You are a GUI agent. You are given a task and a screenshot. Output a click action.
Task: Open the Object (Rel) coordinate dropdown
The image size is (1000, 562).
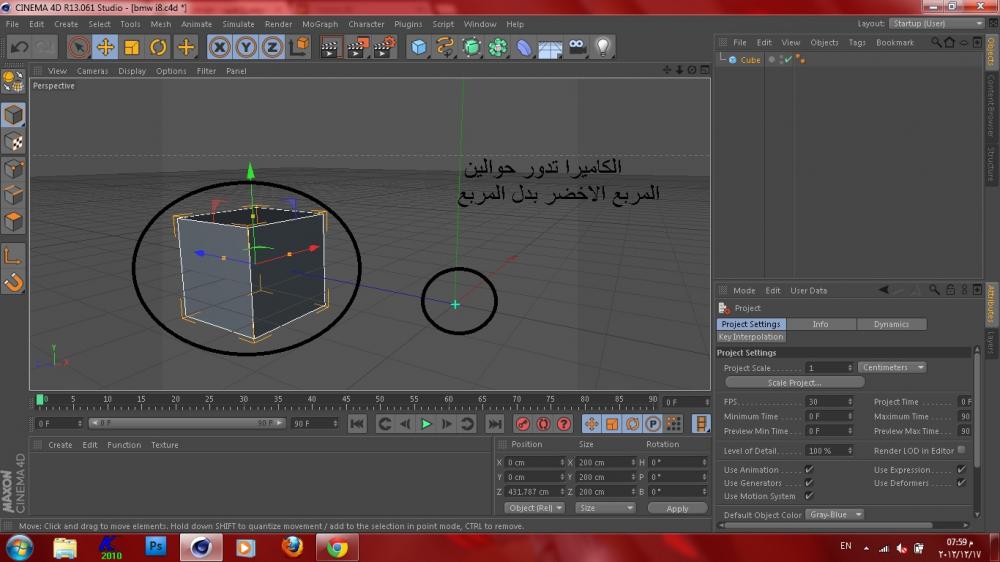[x=535, y=508]
